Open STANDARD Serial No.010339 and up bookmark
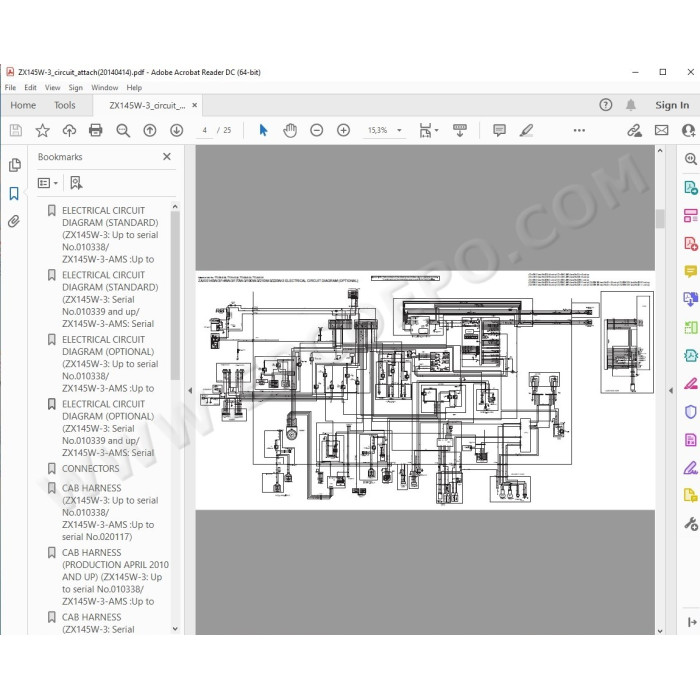This screenshot has width=700, height=700. pos(110,299)
